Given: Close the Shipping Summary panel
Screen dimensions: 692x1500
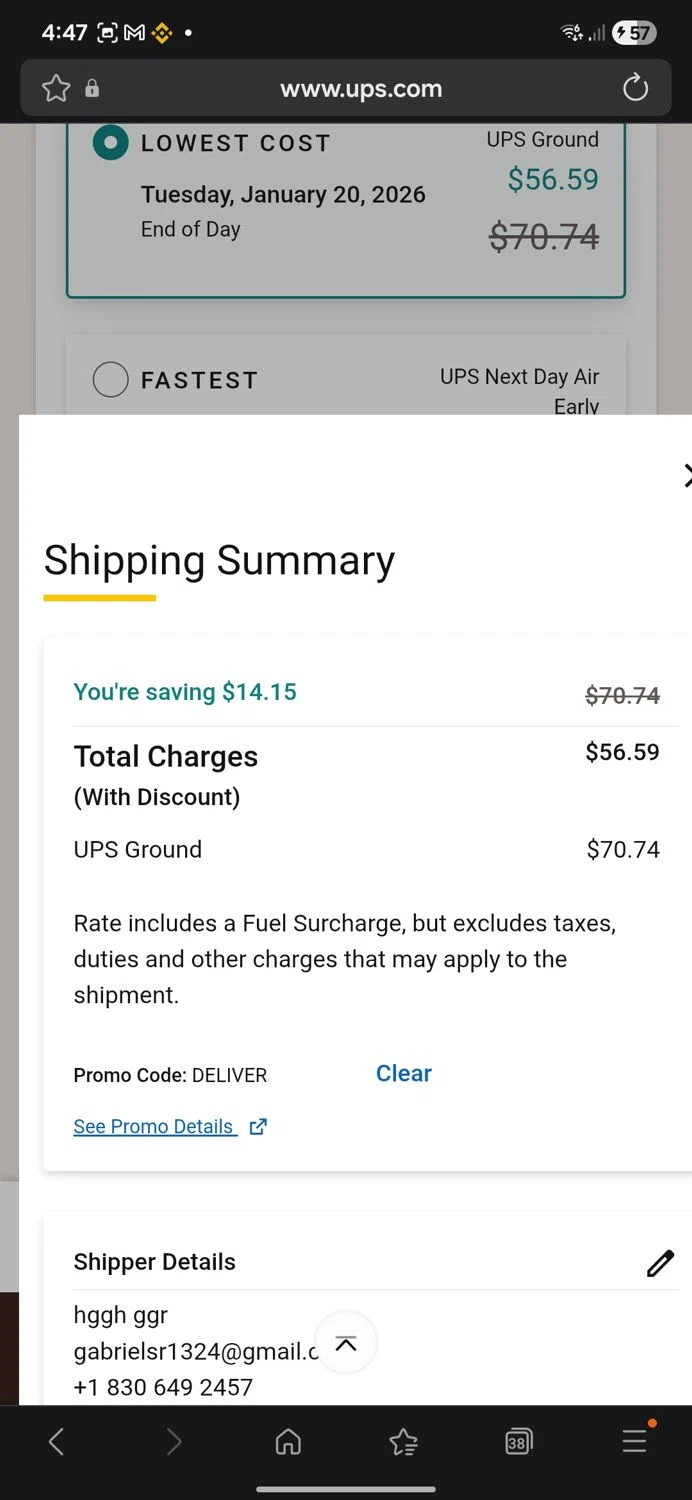Looking at the screenshot, I should click(x=687, y=476).
